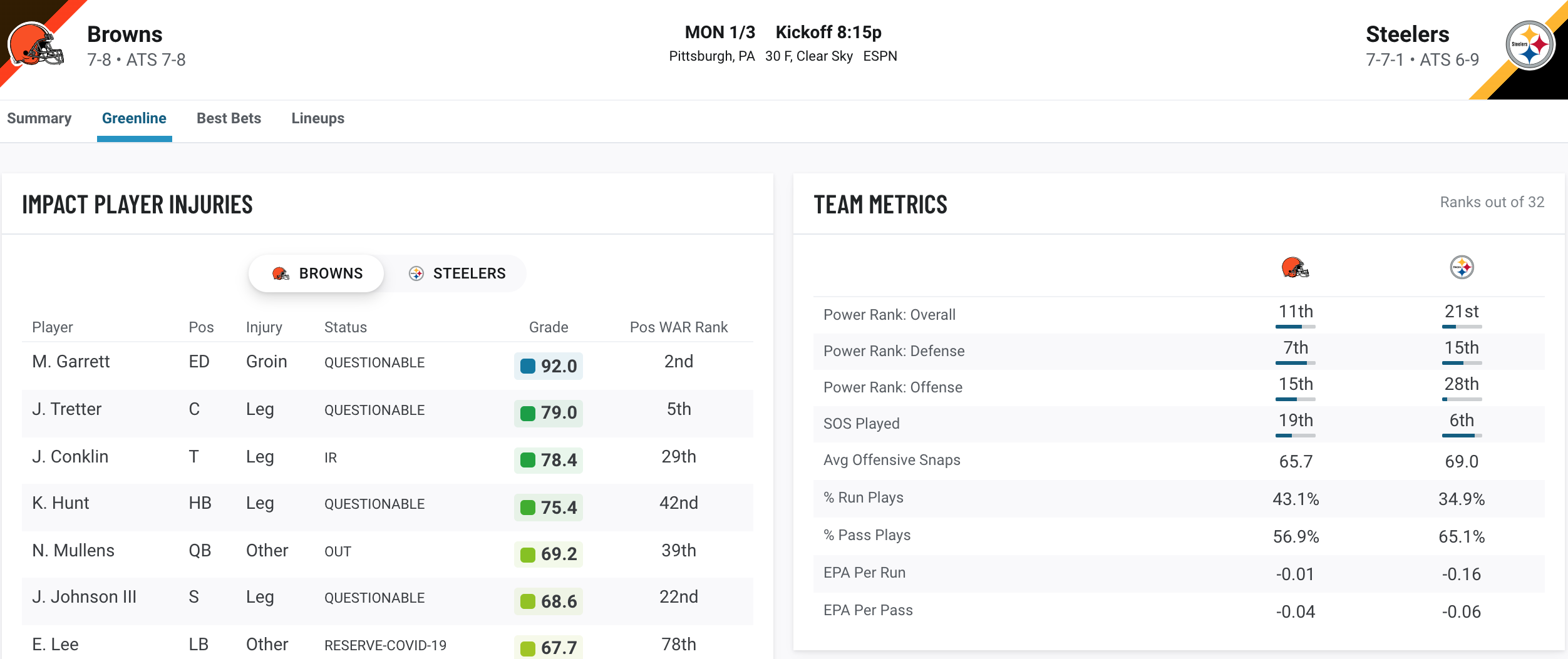Select the J. Conklin injury row
This screenshot has width=1568, height=659.
click(x=387, y=460)
